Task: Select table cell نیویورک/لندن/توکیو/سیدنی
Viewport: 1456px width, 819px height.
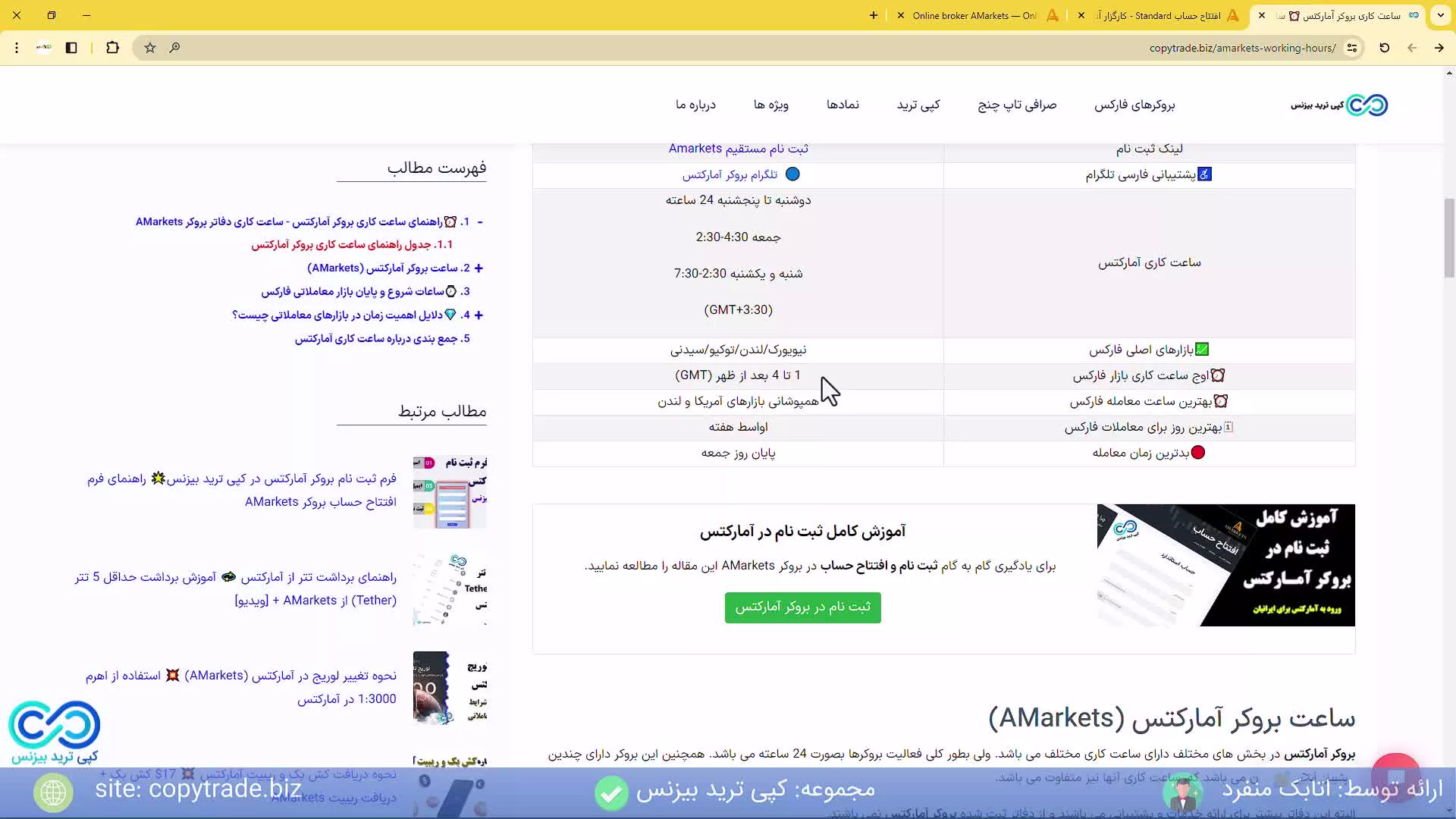Action: [x=738, y=350]
